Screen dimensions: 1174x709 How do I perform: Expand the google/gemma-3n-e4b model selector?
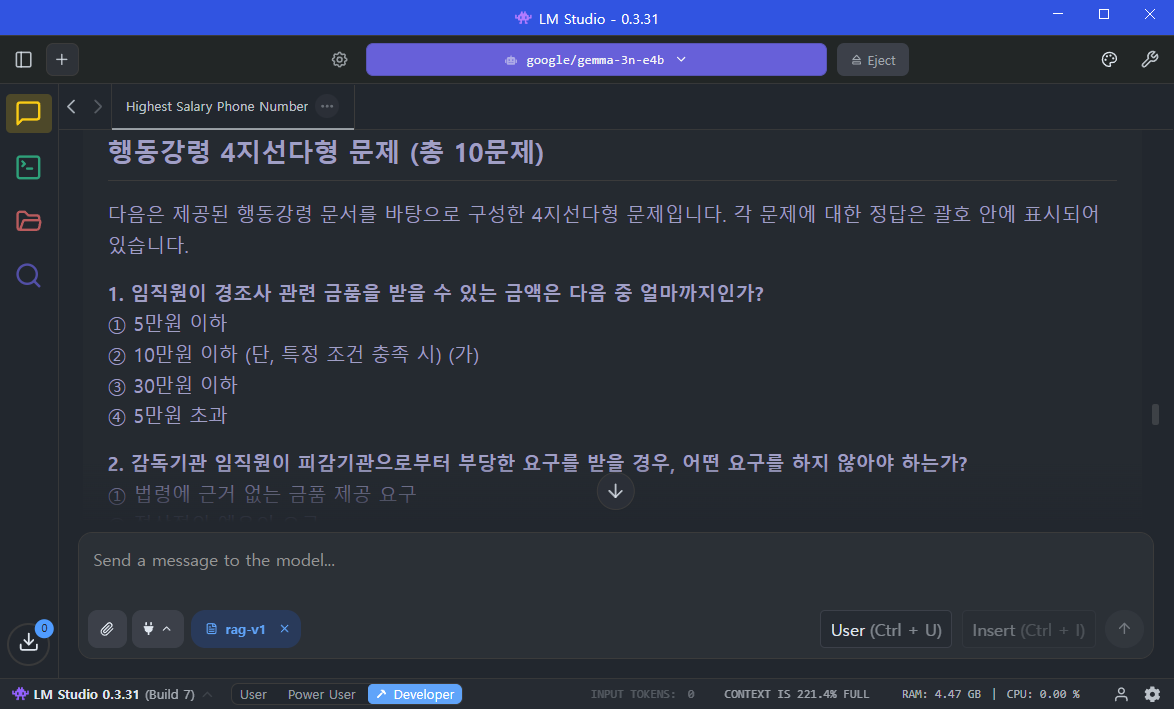(596, 60)
